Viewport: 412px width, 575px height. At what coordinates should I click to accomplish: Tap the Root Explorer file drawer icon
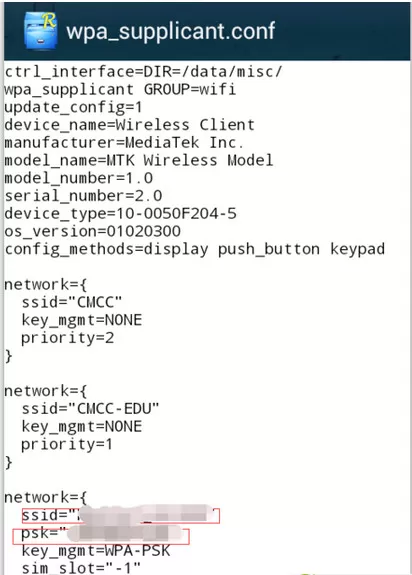point(40,30)
